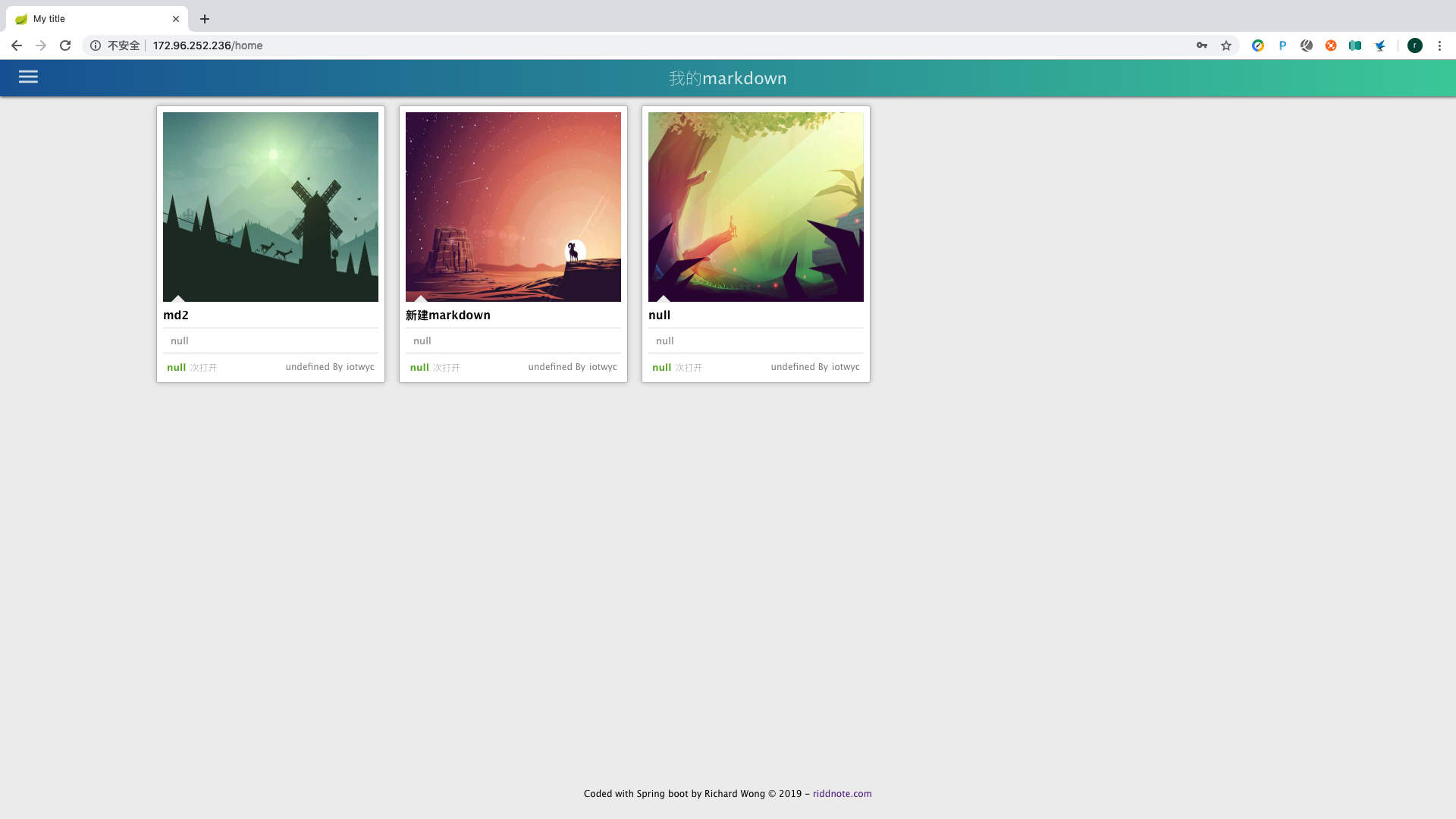Open the md2 card title
Screen dimensions: 1456x819
176,315
